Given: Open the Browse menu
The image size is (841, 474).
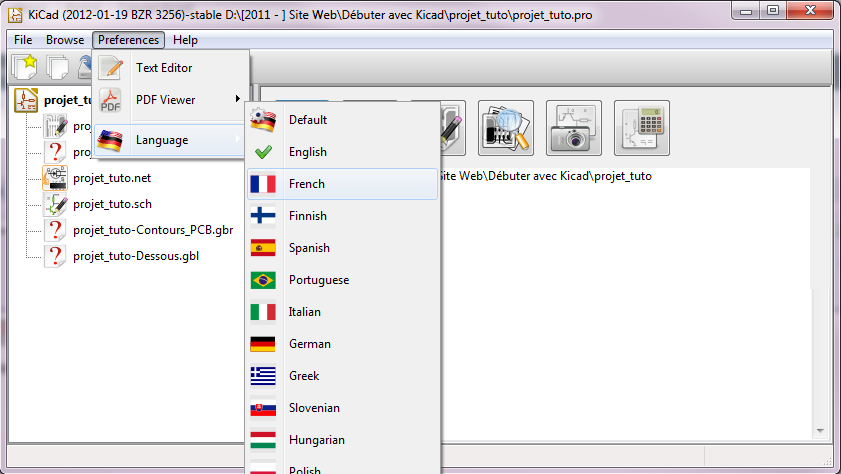Looking at the screenshot, I should click(x=65, y=40).
